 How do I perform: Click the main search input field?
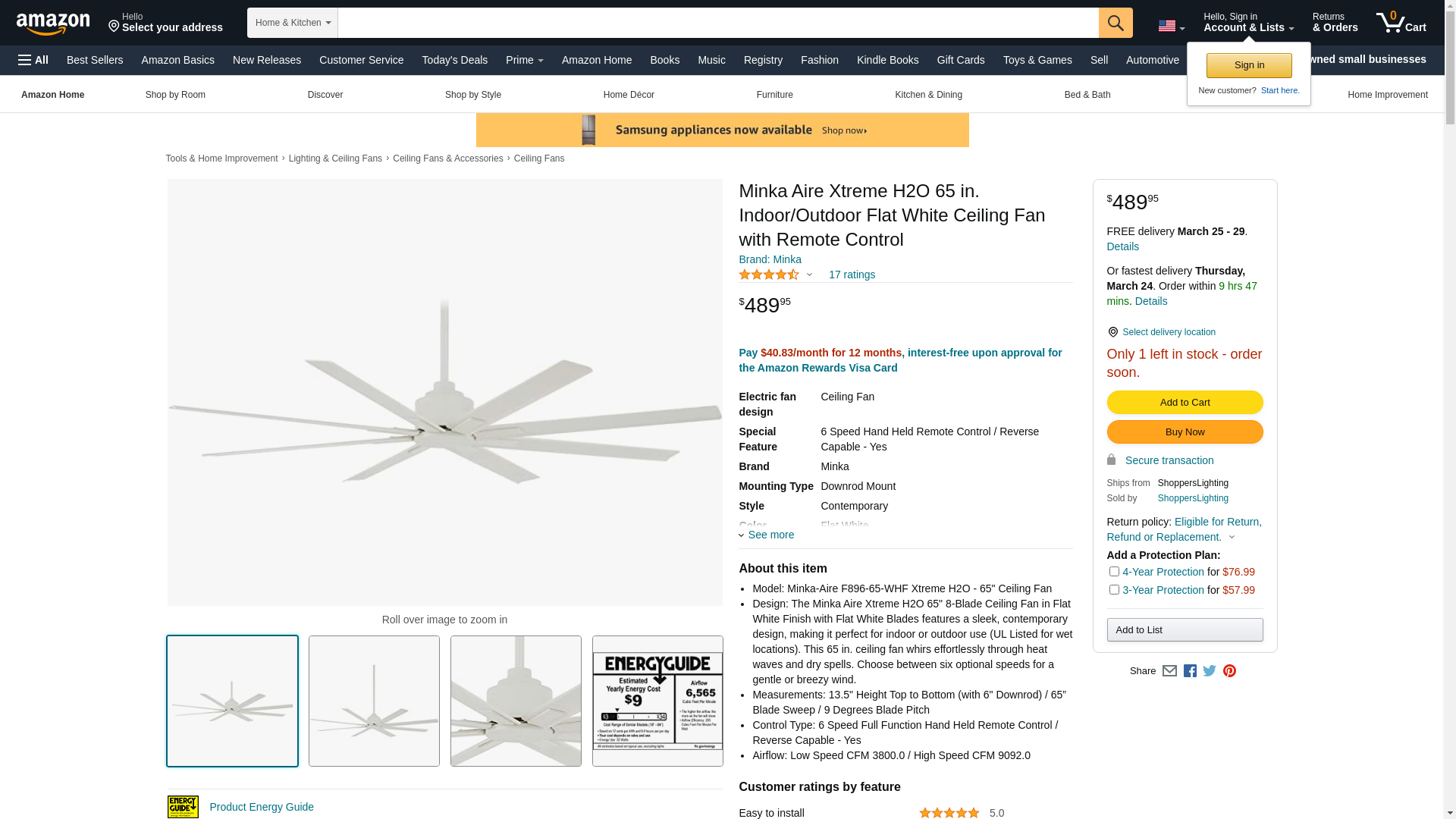tap(717, 23)
